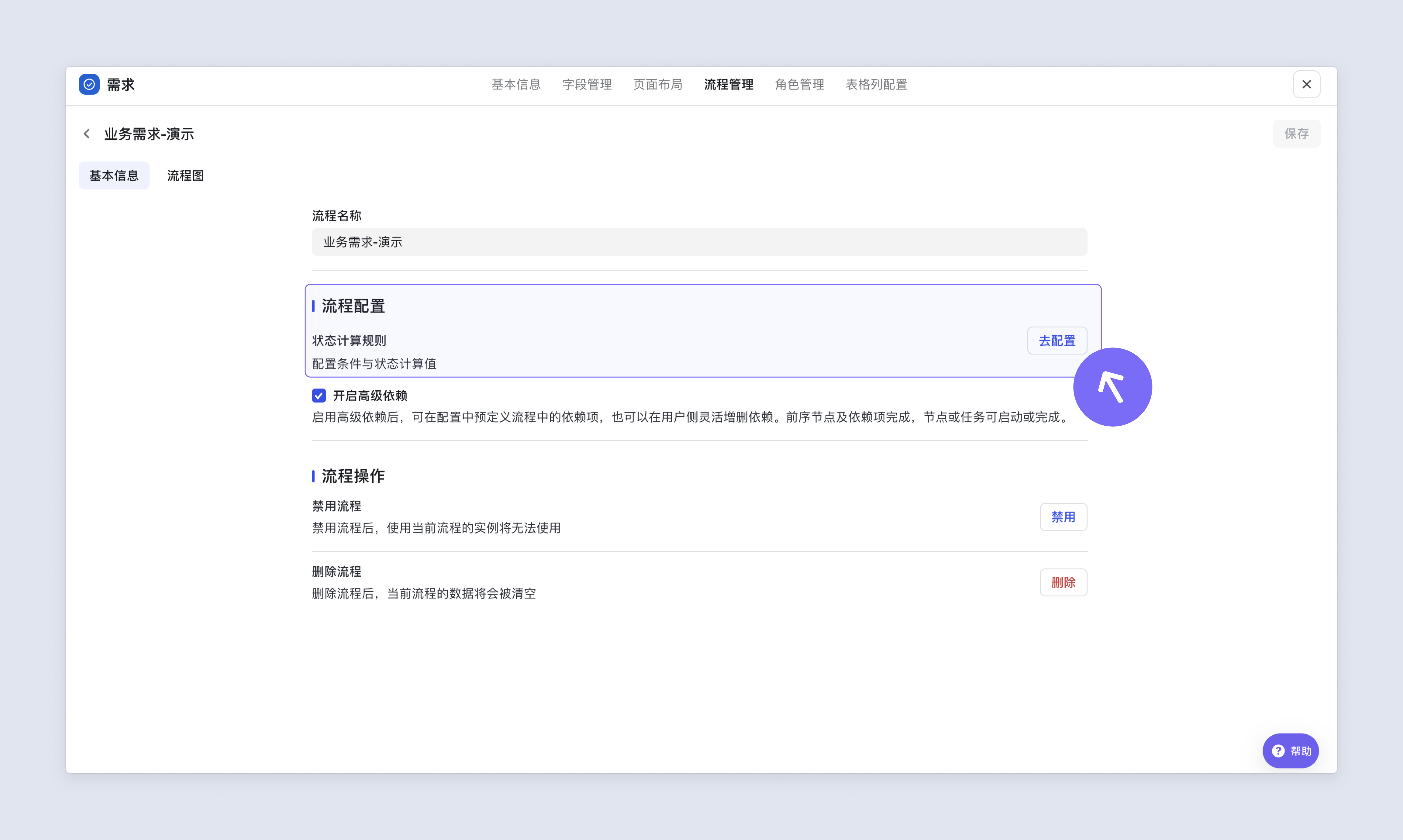Click the 配置条件与状态计算值 description
This screenshot has height=840, width=1403.
coord(374,363)
